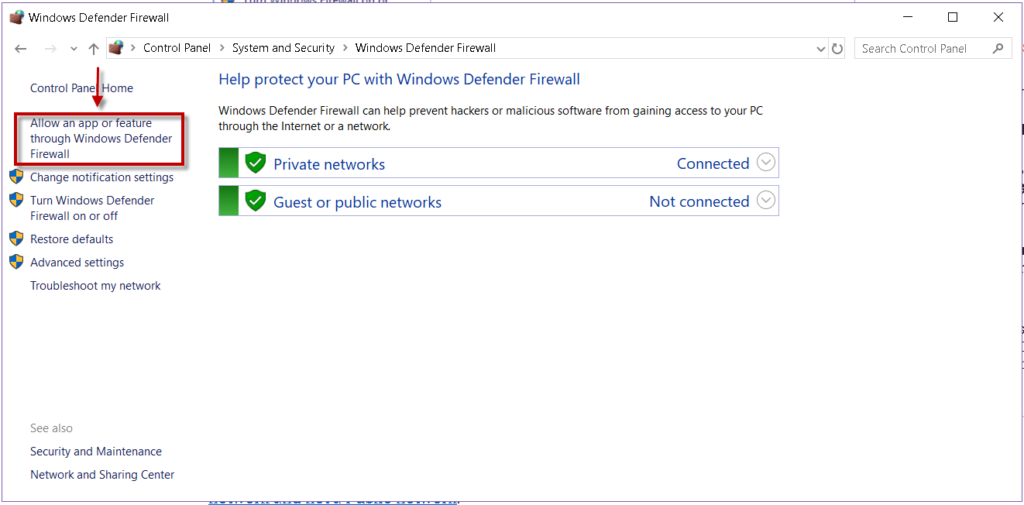Click the firewall icon in address bar
The image size is (1024, 505).
(116, 48)
